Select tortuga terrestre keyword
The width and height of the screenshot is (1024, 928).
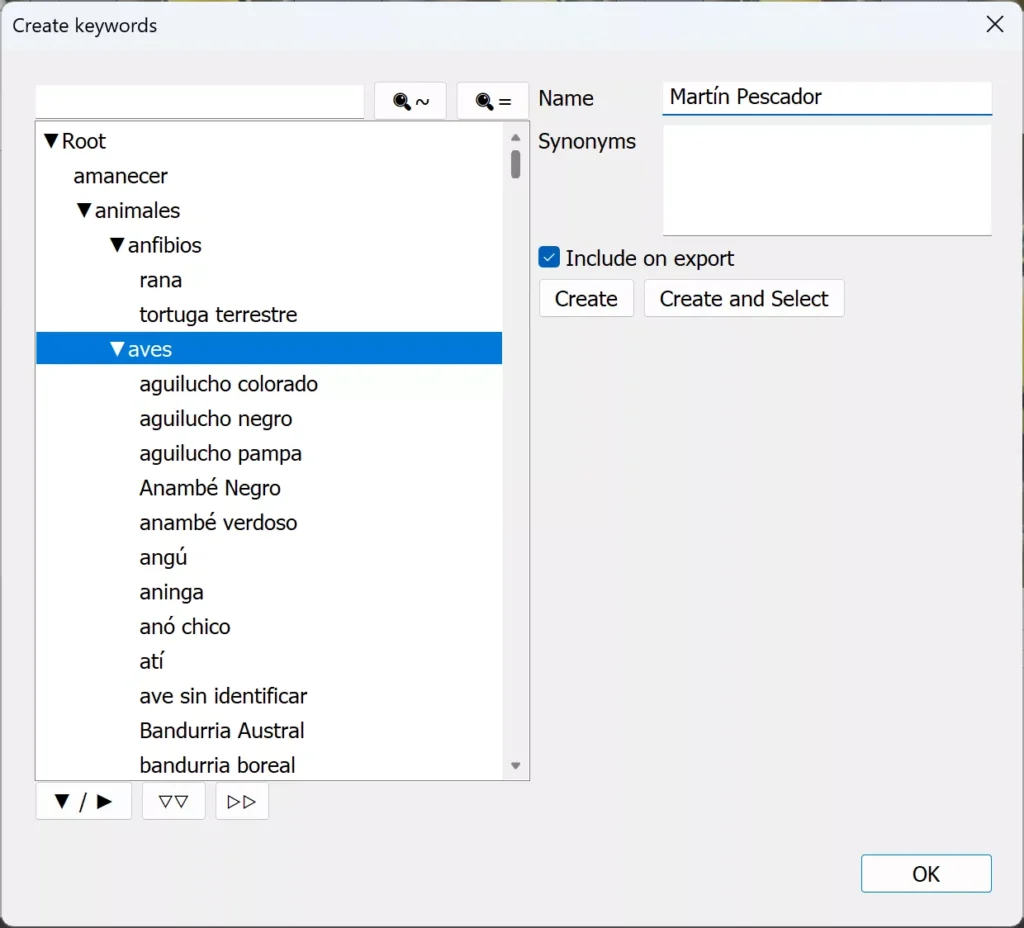coord(218,314)
